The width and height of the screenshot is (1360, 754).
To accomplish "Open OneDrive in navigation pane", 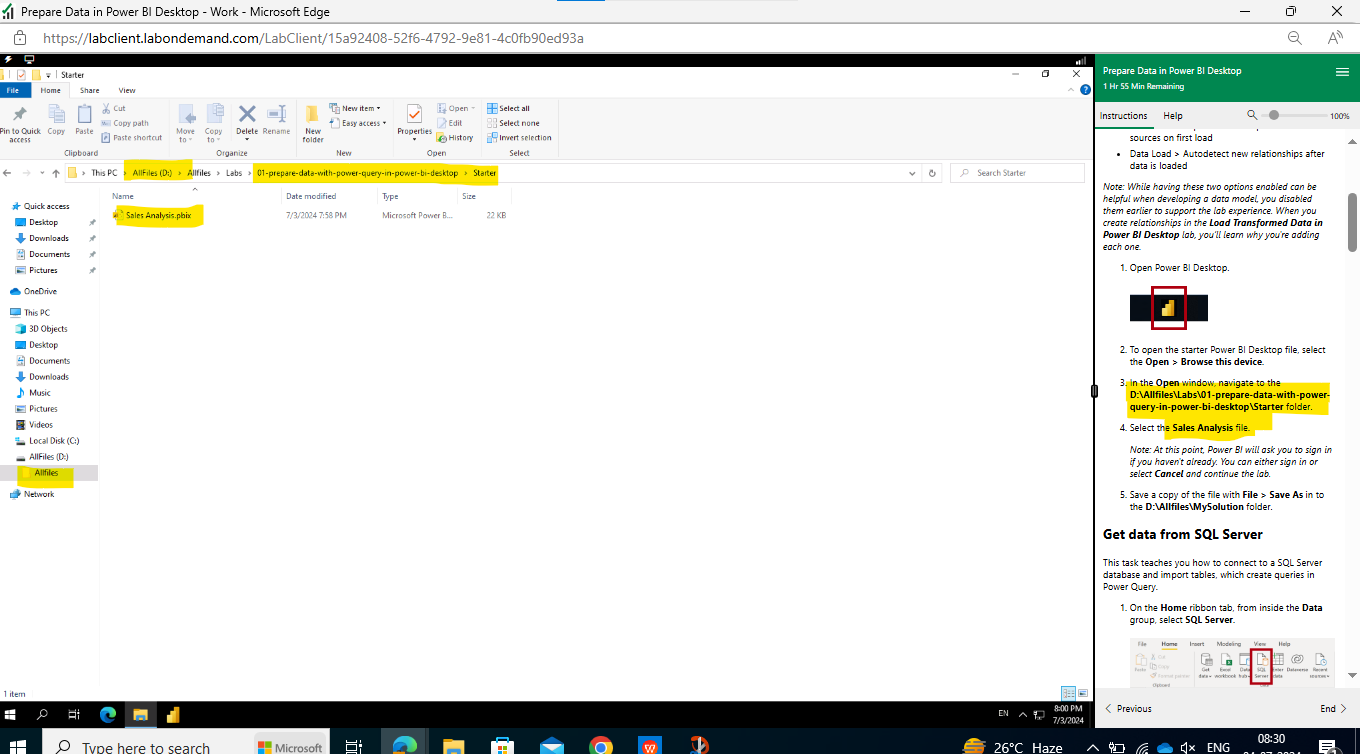I will 40,291.
